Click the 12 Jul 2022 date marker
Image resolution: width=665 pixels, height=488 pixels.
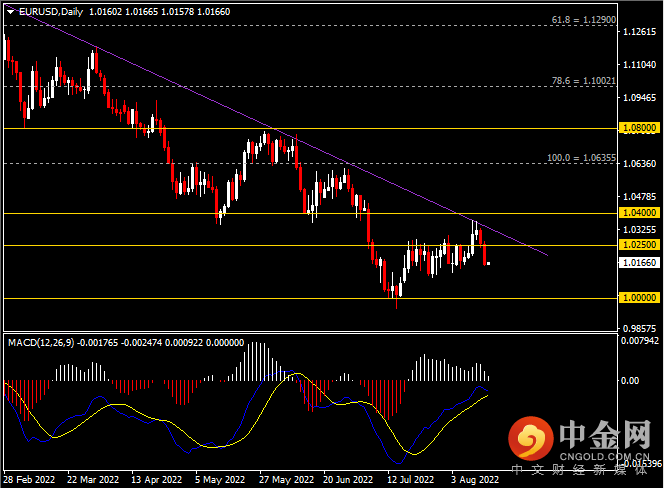411,480
